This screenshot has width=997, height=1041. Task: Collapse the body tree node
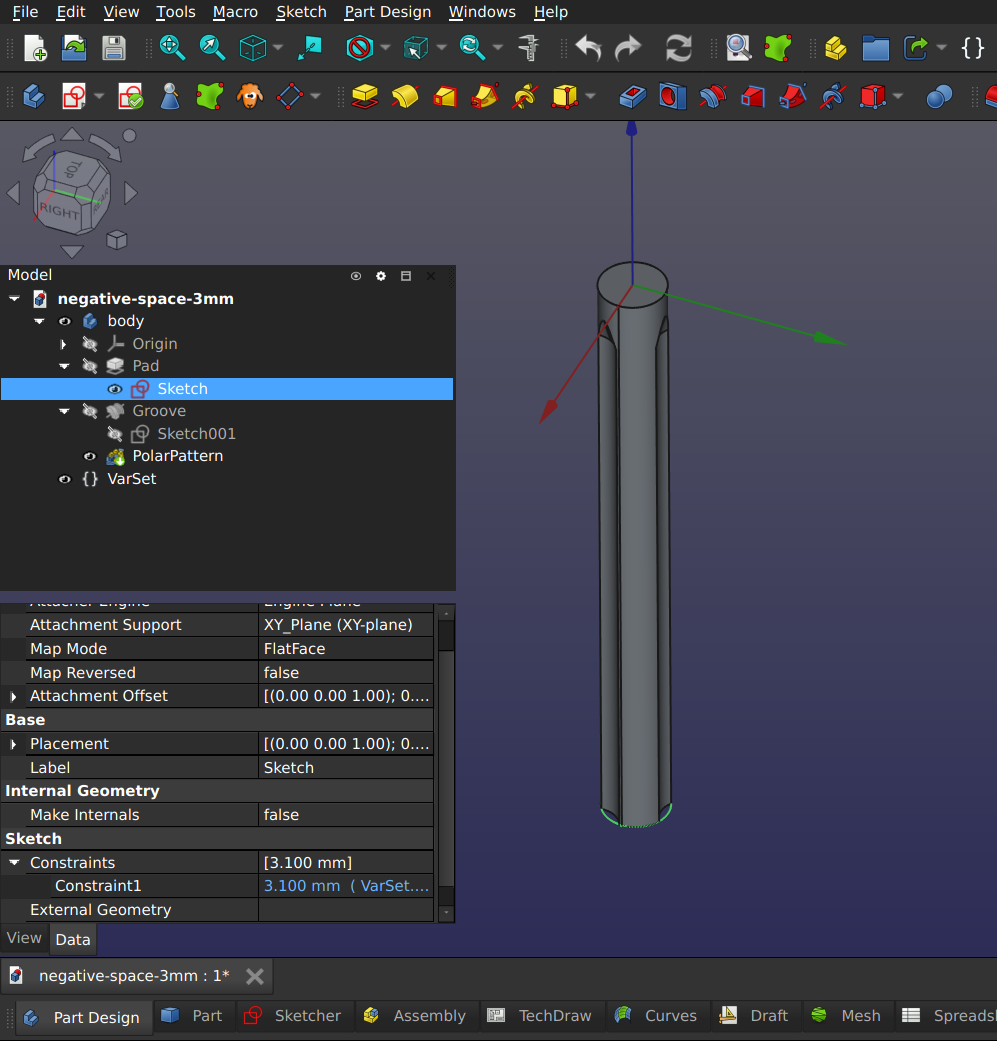[39, 321]
